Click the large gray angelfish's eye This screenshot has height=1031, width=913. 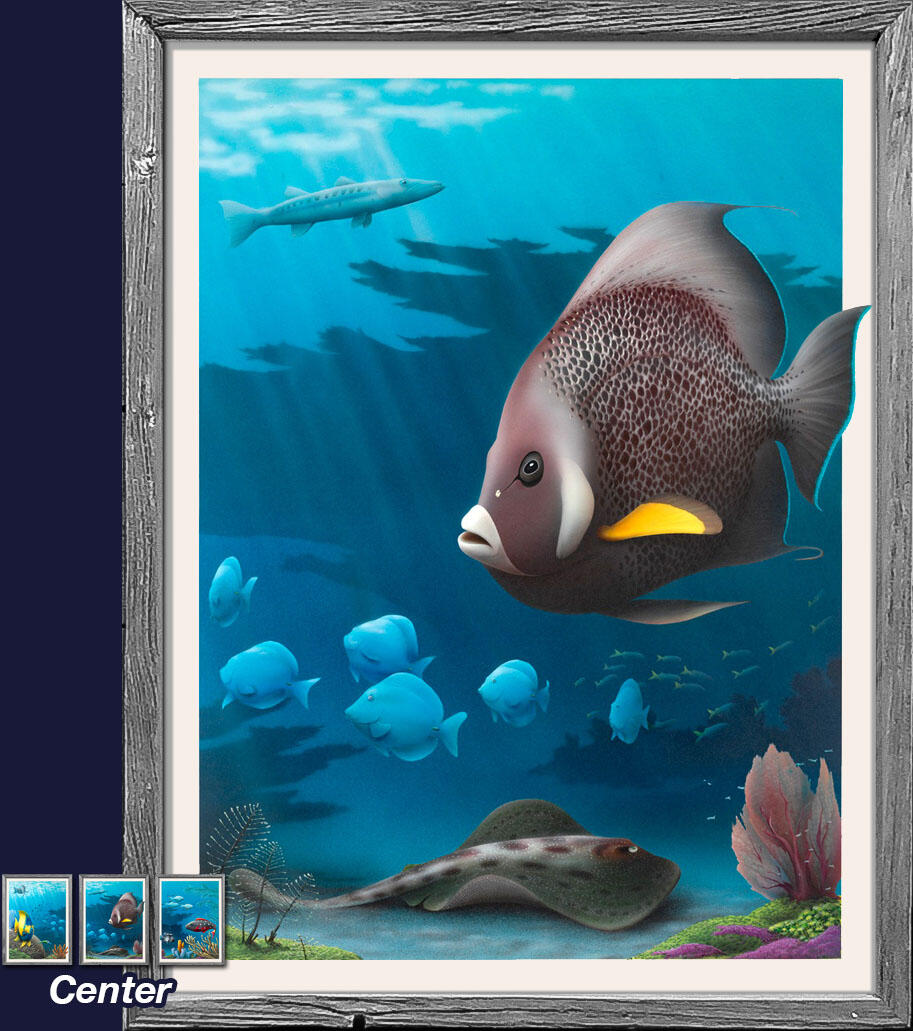pos(530,468)
